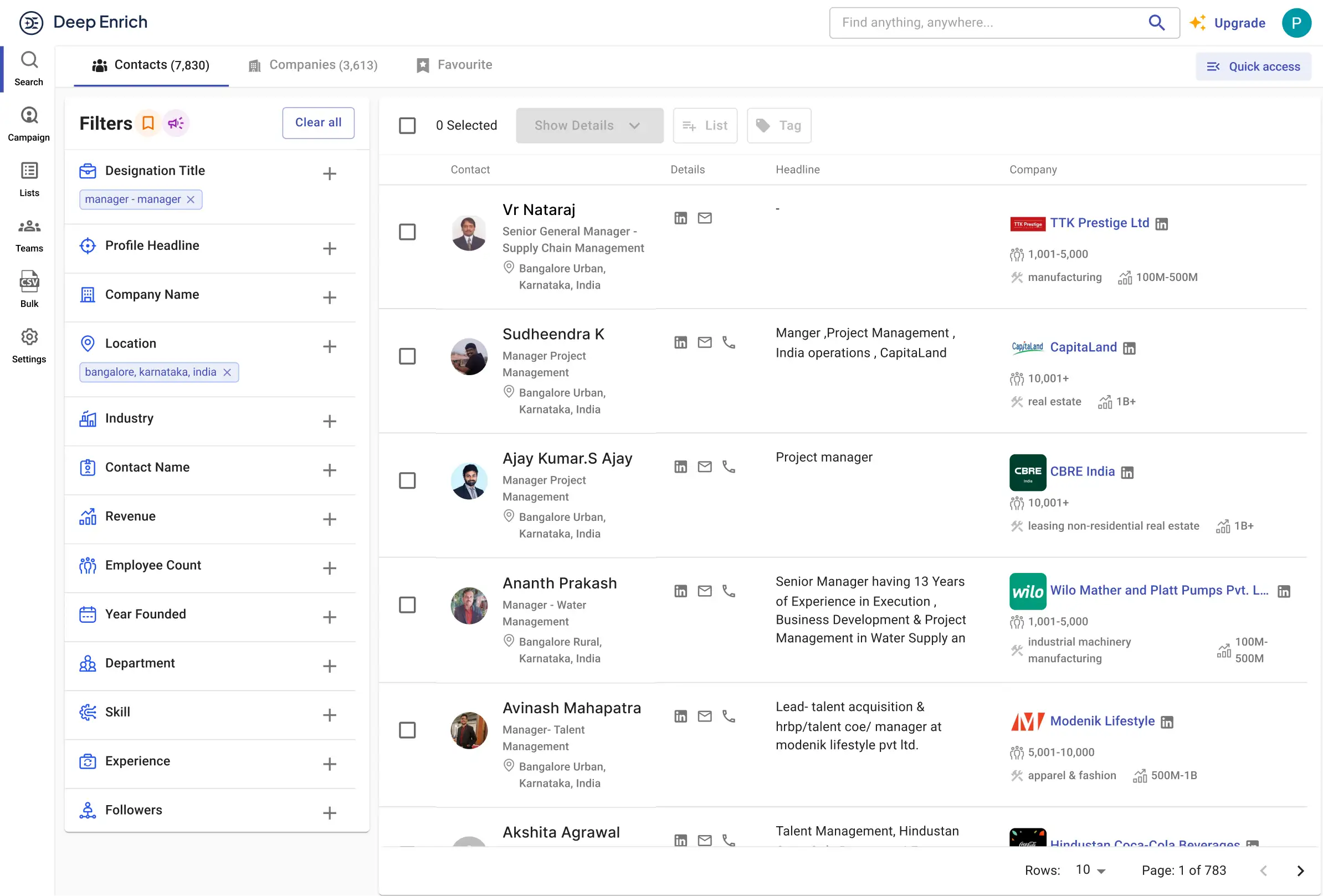Check the box for Vr Nataraj
This screenshot has width=1323, height=896.
pyautogui.click(x=407, y=232)
